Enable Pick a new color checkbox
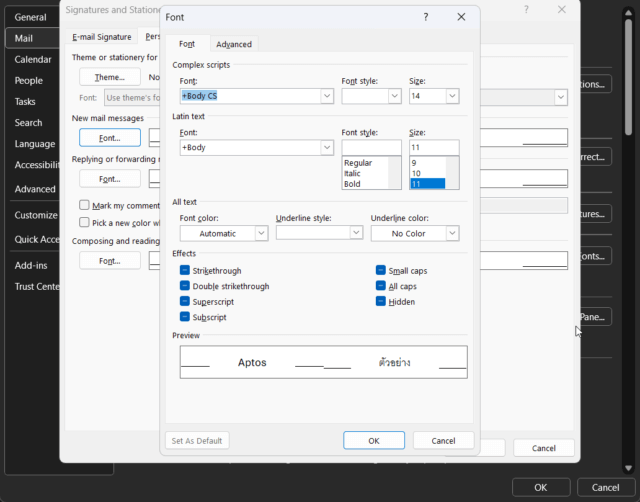Viewport: 640px width, 502px height. coord(84,222)
